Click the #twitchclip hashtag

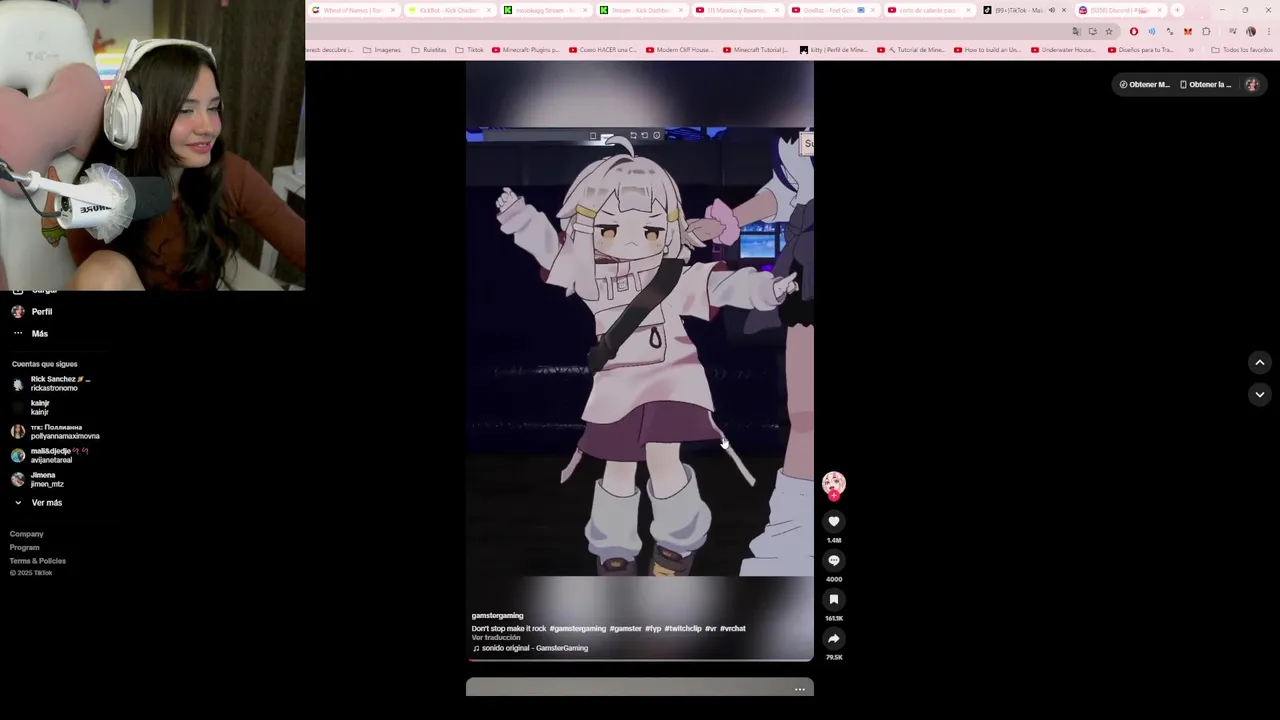coord(683,629)
